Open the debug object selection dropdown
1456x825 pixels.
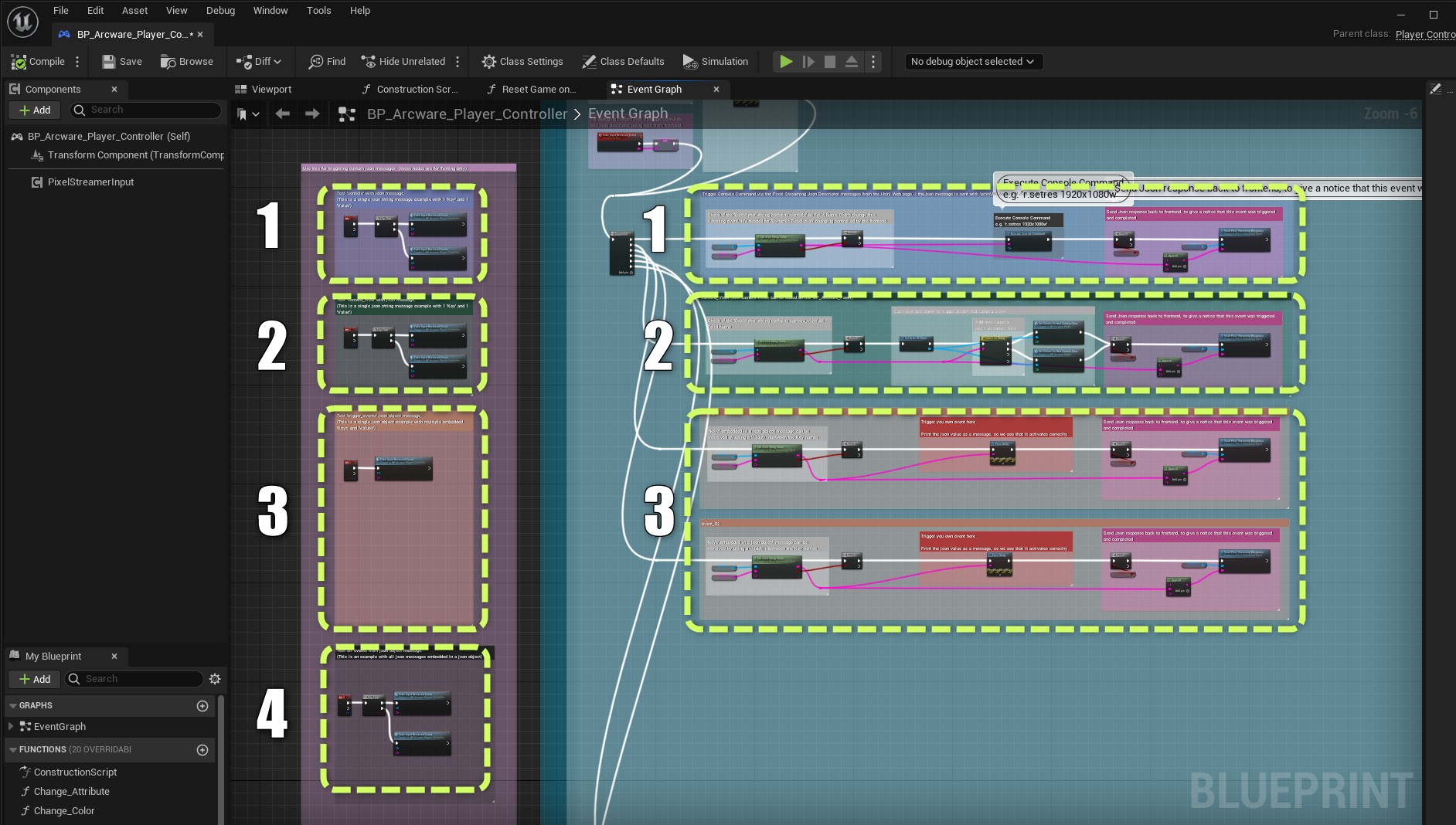[972, 62]
